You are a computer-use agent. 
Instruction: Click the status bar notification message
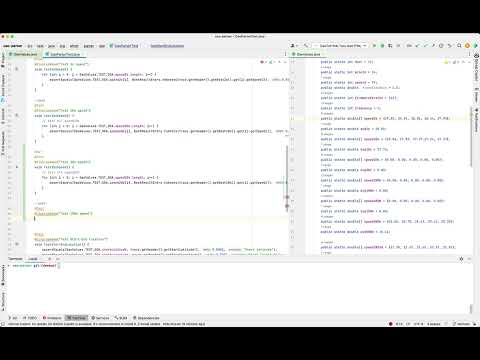point(107,324)
